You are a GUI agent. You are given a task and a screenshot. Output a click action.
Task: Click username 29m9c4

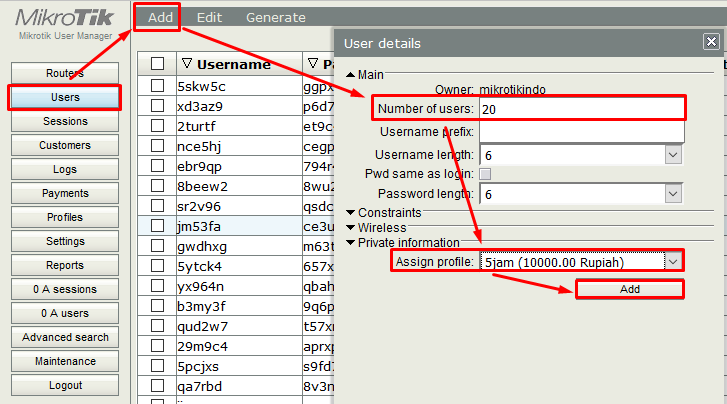coord(201,346)
